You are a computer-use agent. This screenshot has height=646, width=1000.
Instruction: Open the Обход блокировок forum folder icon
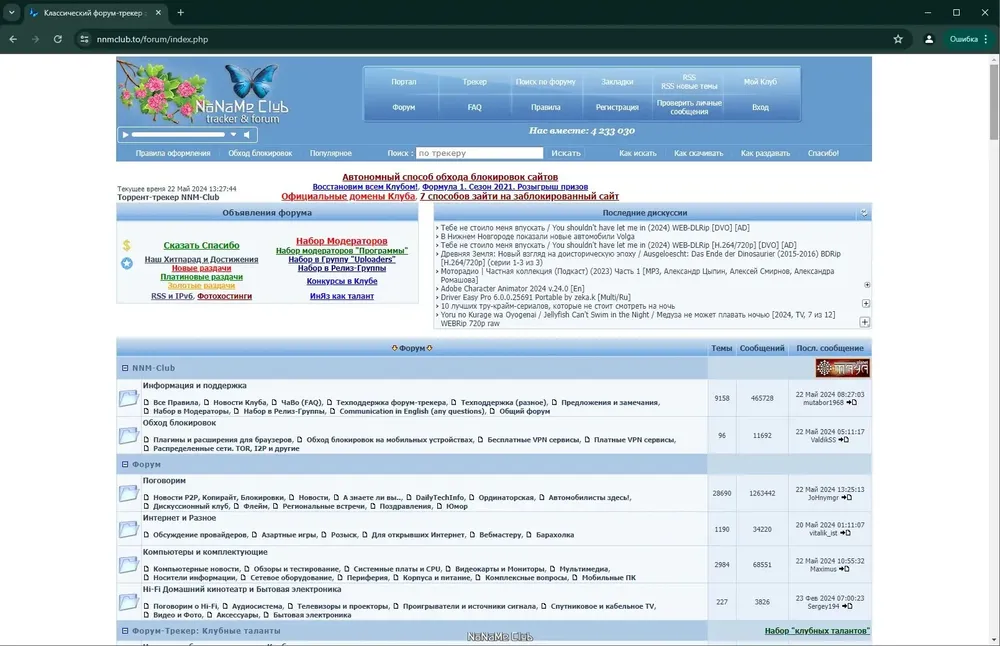pos(128,436)
